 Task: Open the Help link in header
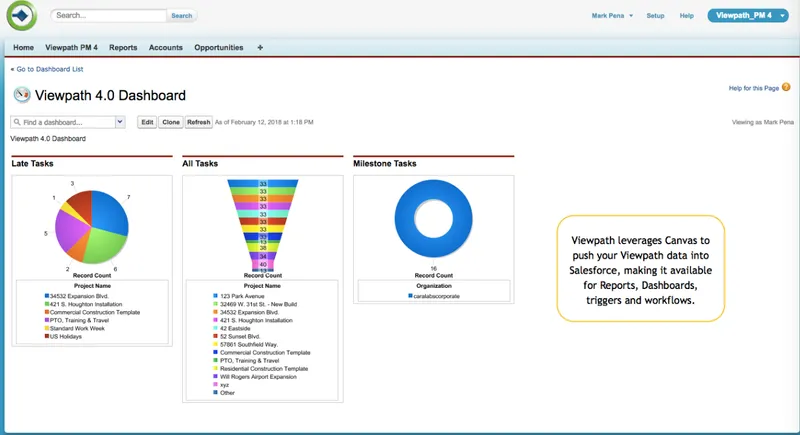point(686,16)
